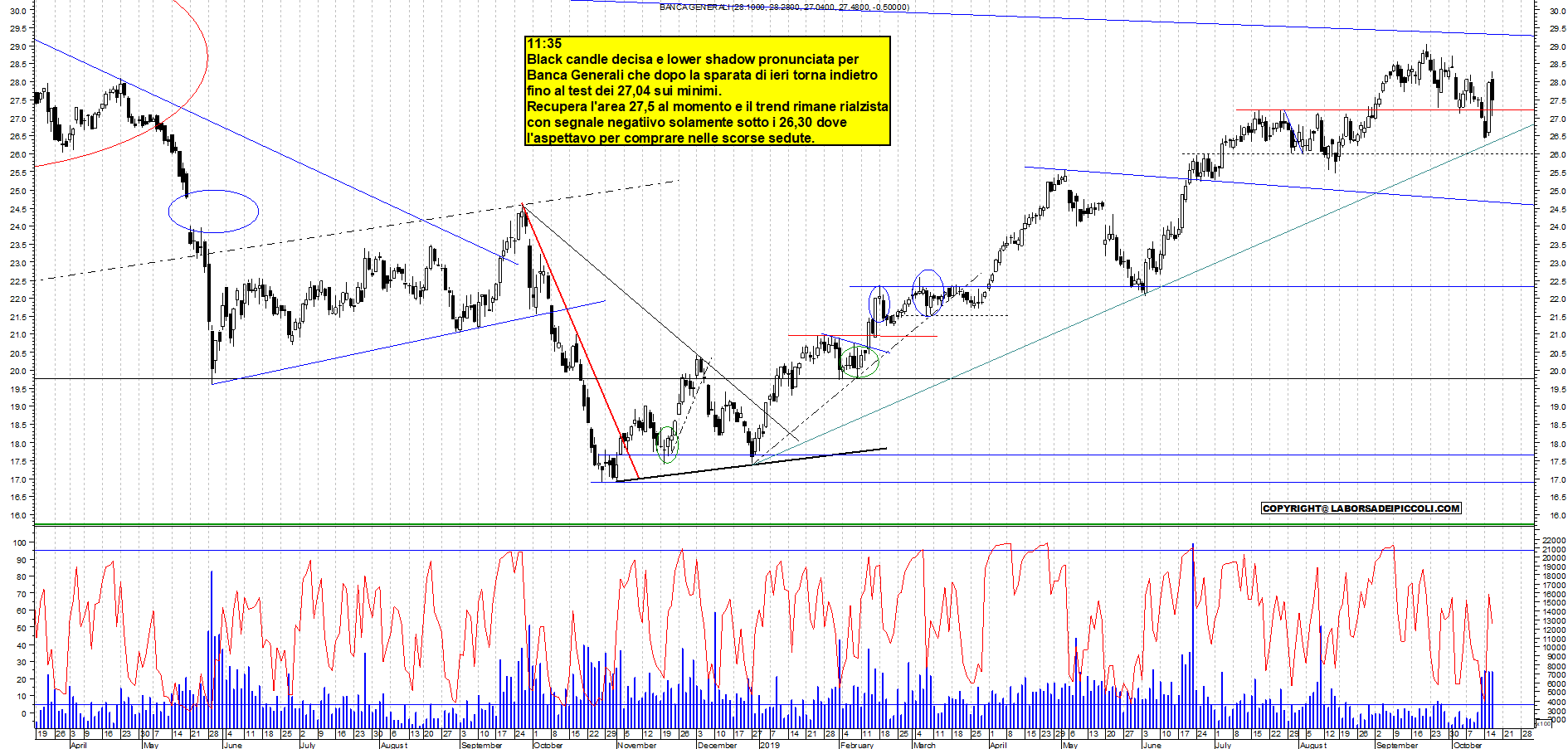Click 29.0 on the left-hand price scale
The image size is (1568, 749).
pos(17,47)
